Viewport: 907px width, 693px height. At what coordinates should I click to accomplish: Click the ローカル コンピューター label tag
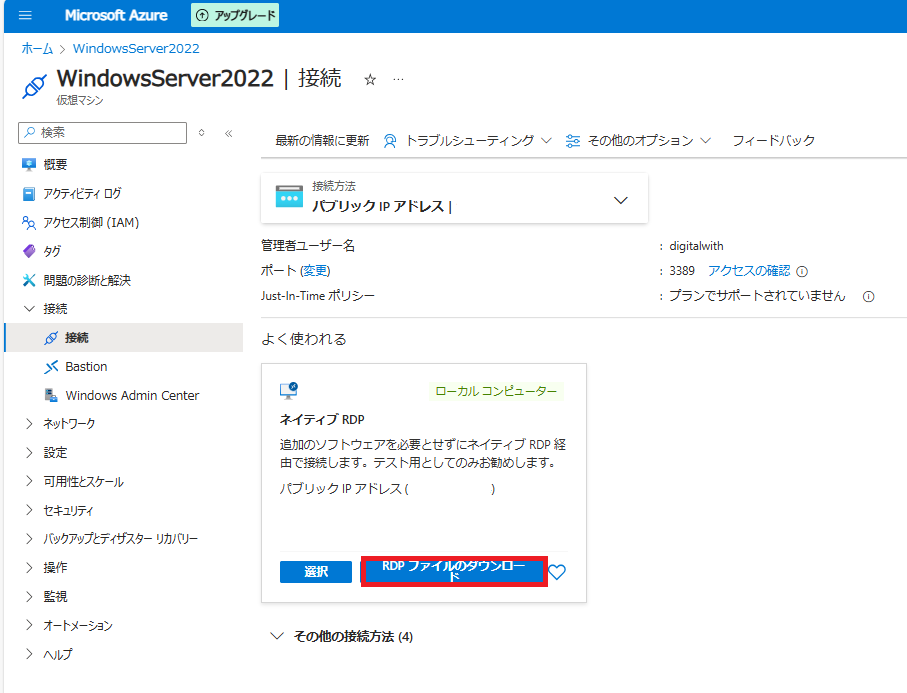point(496,392)
